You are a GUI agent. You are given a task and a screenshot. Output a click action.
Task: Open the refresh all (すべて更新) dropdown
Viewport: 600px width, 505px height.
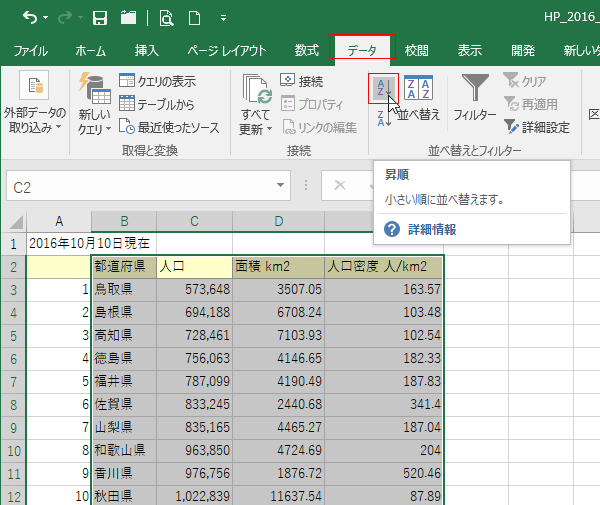(x=256, y=122)
